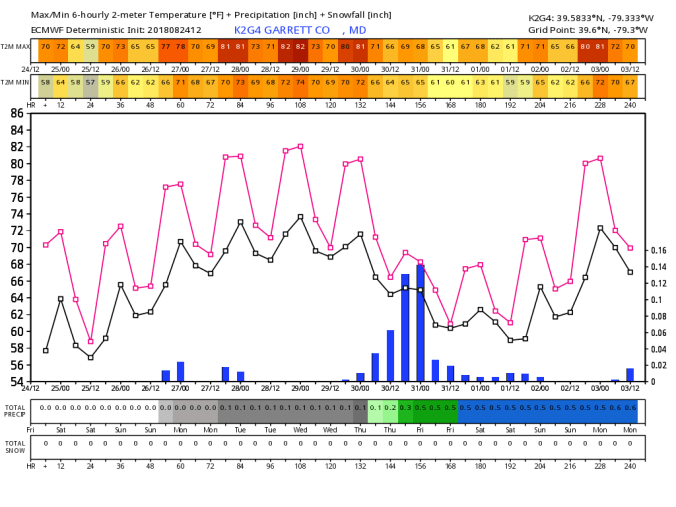Click the 86 label on temperature axis
The image size is (676, 507).
[17, 113]
